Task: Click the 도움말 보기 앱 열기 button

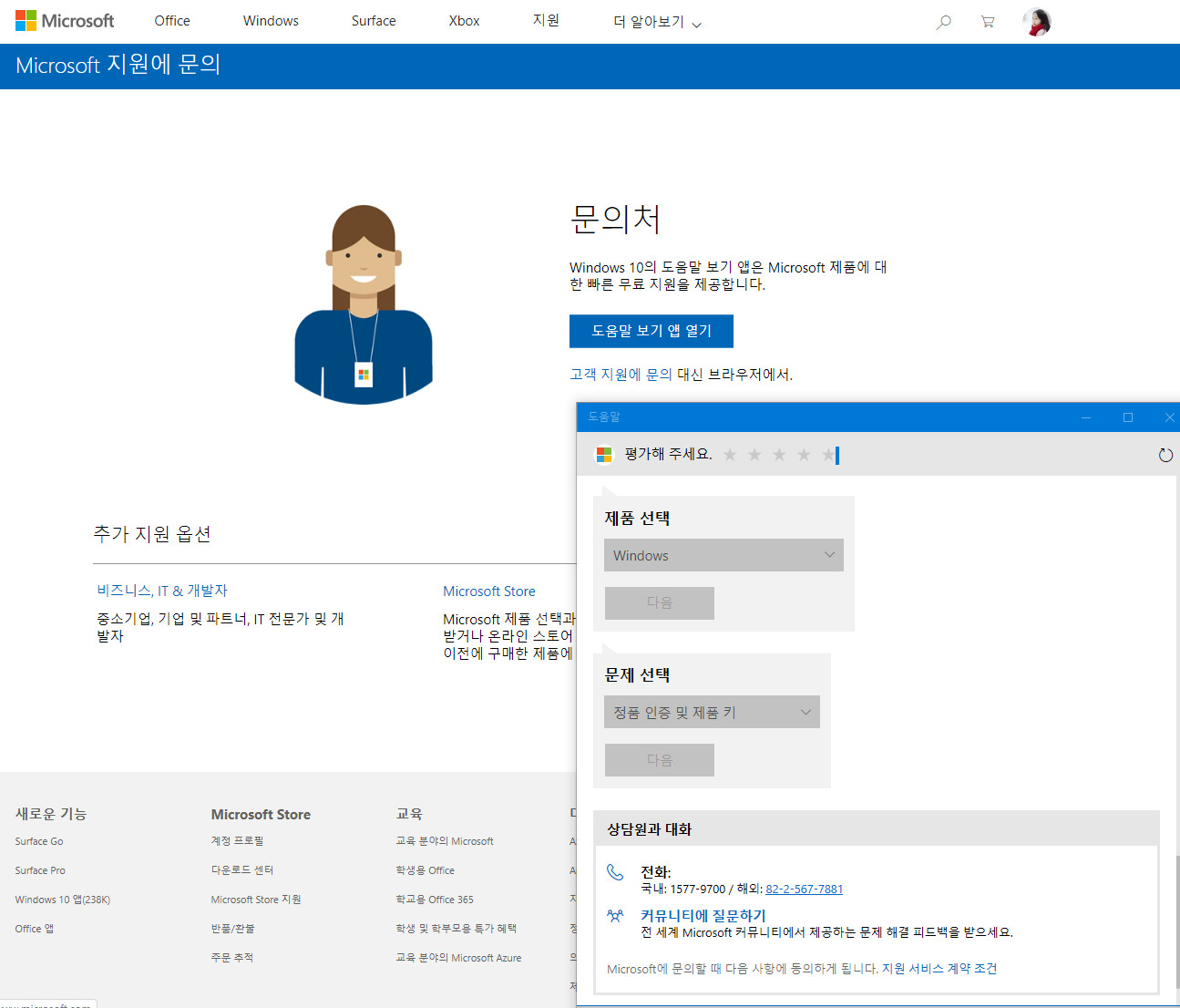Action: (652, 331)
